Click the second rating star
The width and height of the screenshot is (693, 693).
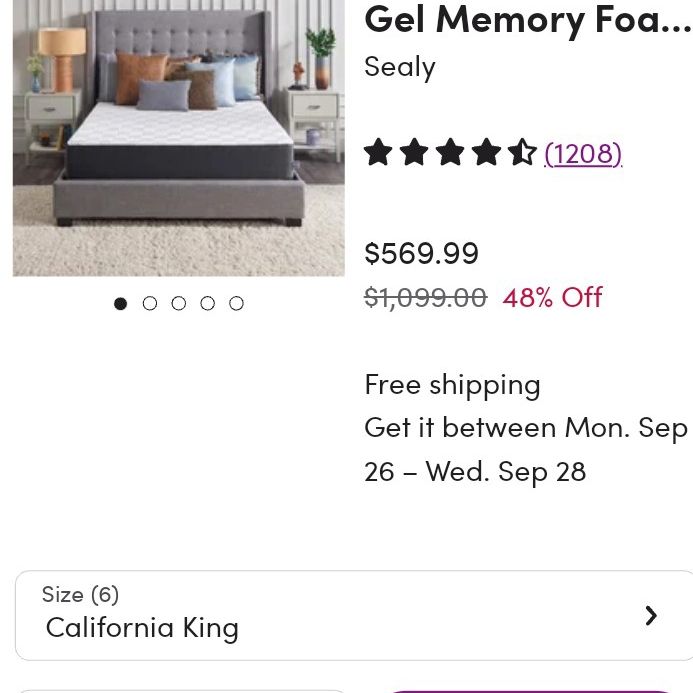point(414,152)
